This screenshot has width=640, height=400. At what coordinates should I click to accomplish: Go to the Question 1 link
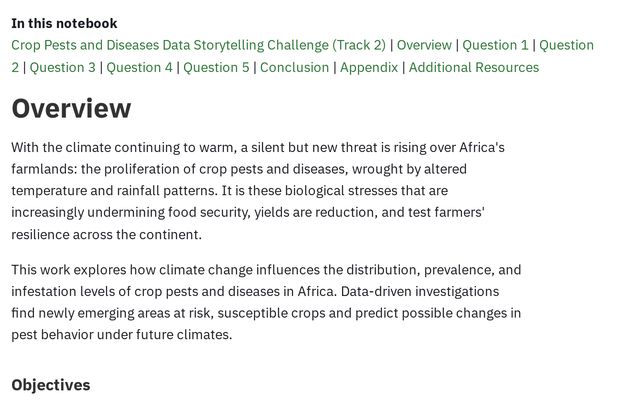pos(495,45)
